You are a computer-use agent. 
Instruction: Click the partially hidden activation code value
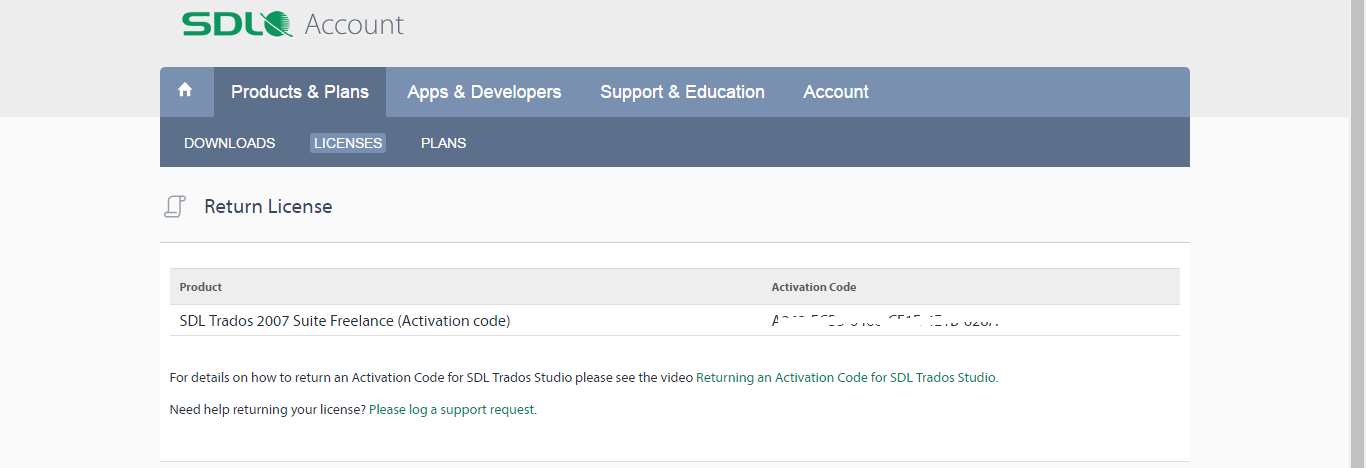[886, 321]
